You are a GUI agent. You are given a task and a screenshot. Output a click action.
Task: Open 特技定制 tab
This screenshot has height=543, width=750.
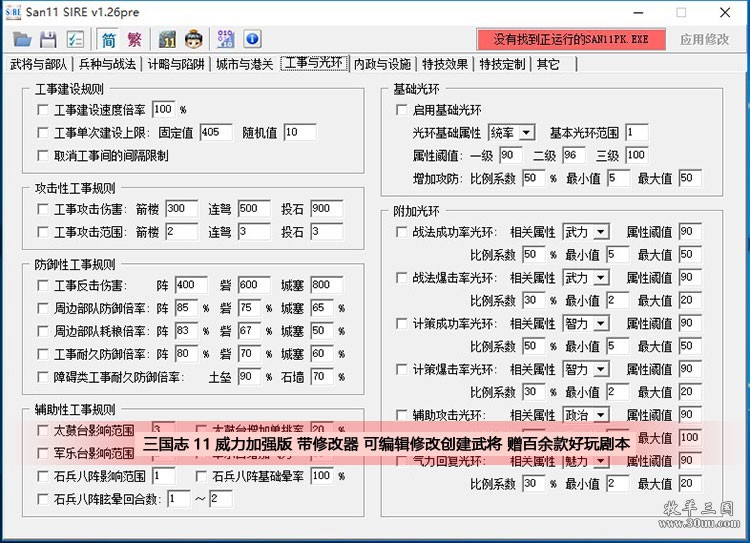coord(502,64)
